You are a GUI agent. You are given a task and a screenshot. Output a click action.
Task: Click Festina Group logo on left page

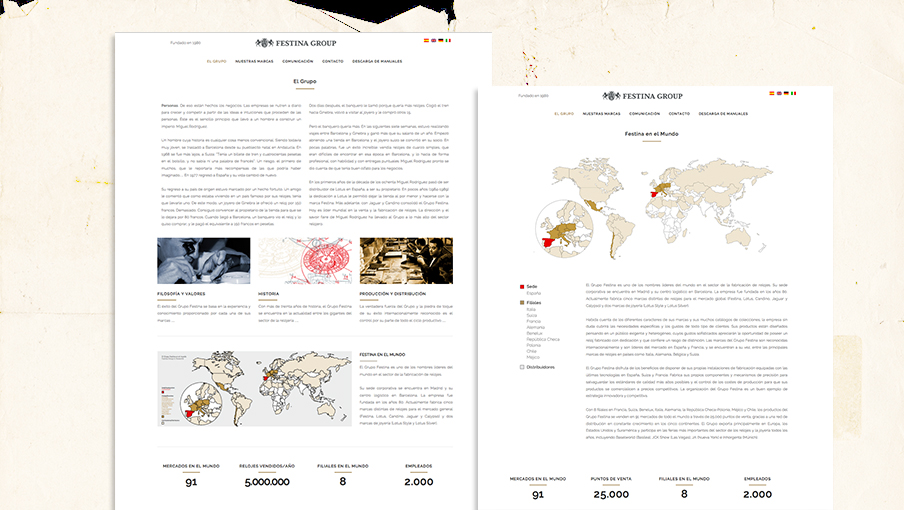296,43
